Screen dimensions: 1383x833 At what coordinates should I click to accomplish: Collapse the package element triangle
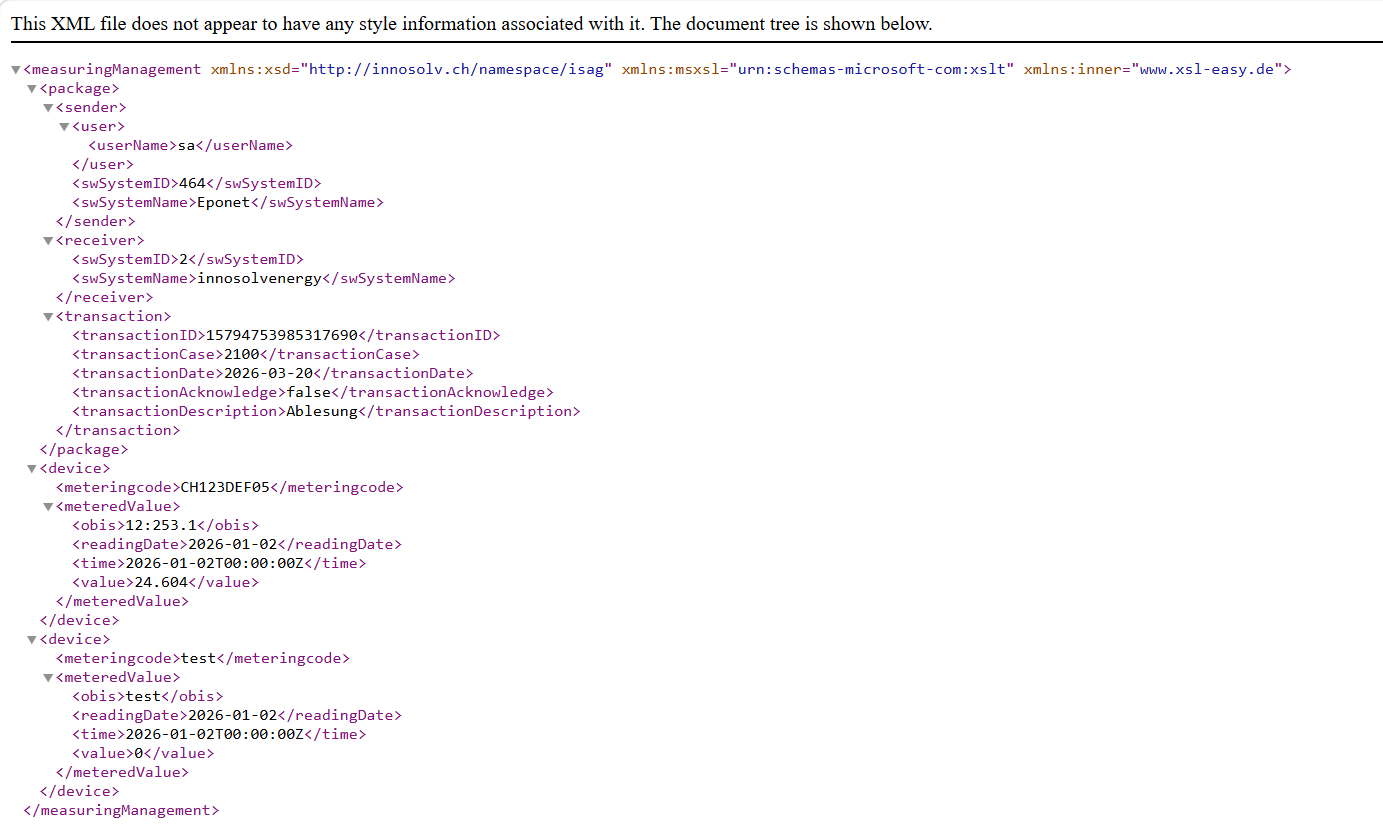(x=31, y=89)
